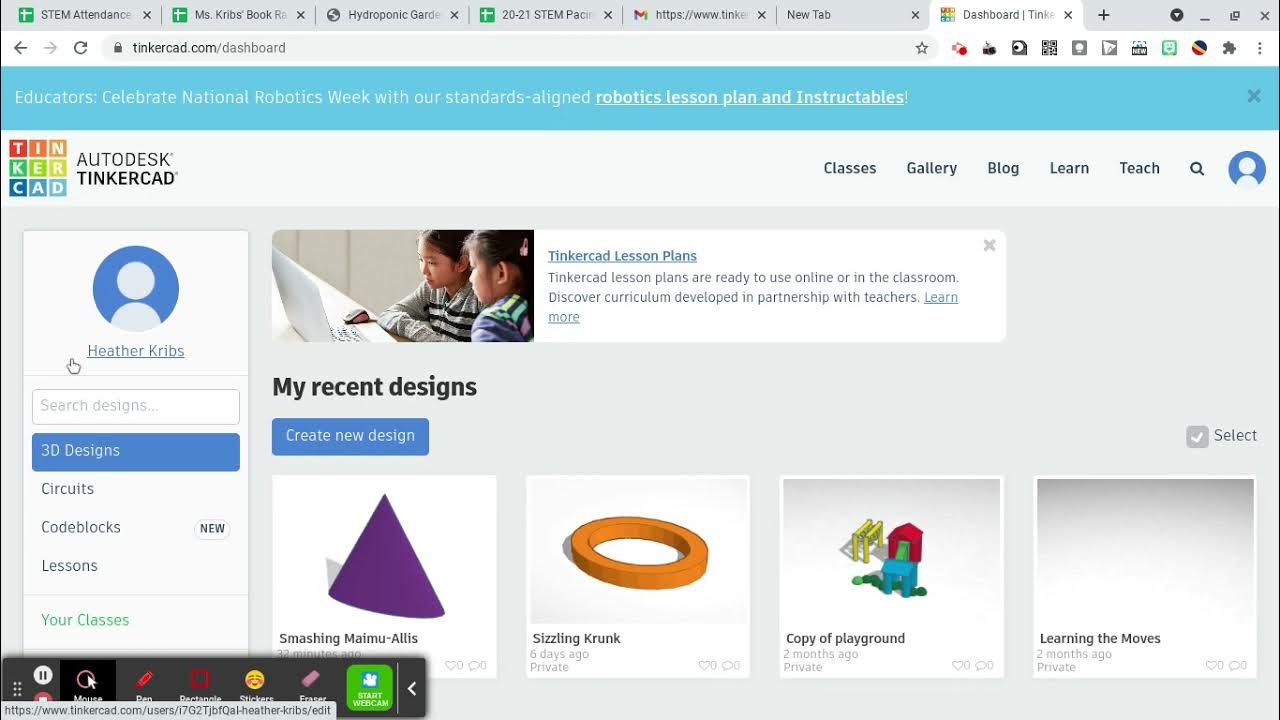Switch to Hydroponic Garden tab
Screen dimensions: 1280x720
click(392, 15)
